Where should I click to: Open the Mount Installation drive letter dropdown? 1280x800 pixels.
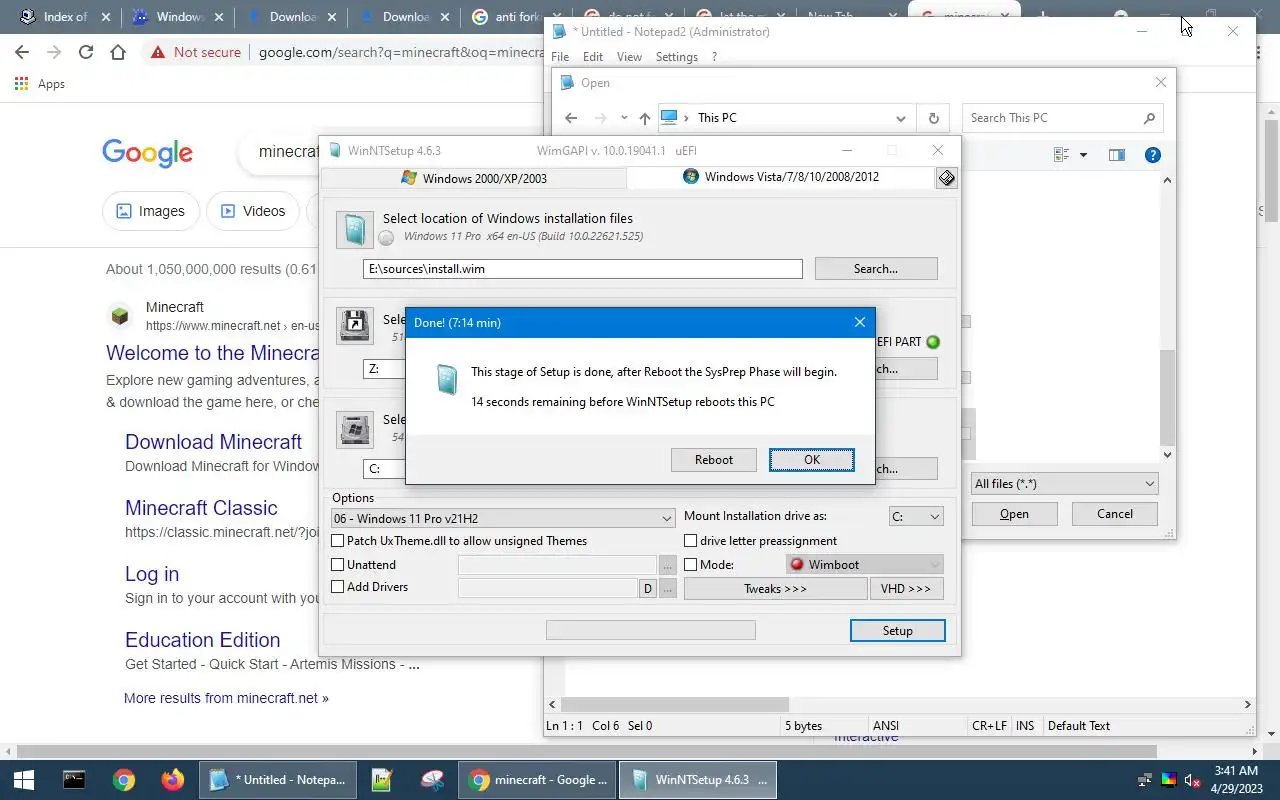coord(916,517)
